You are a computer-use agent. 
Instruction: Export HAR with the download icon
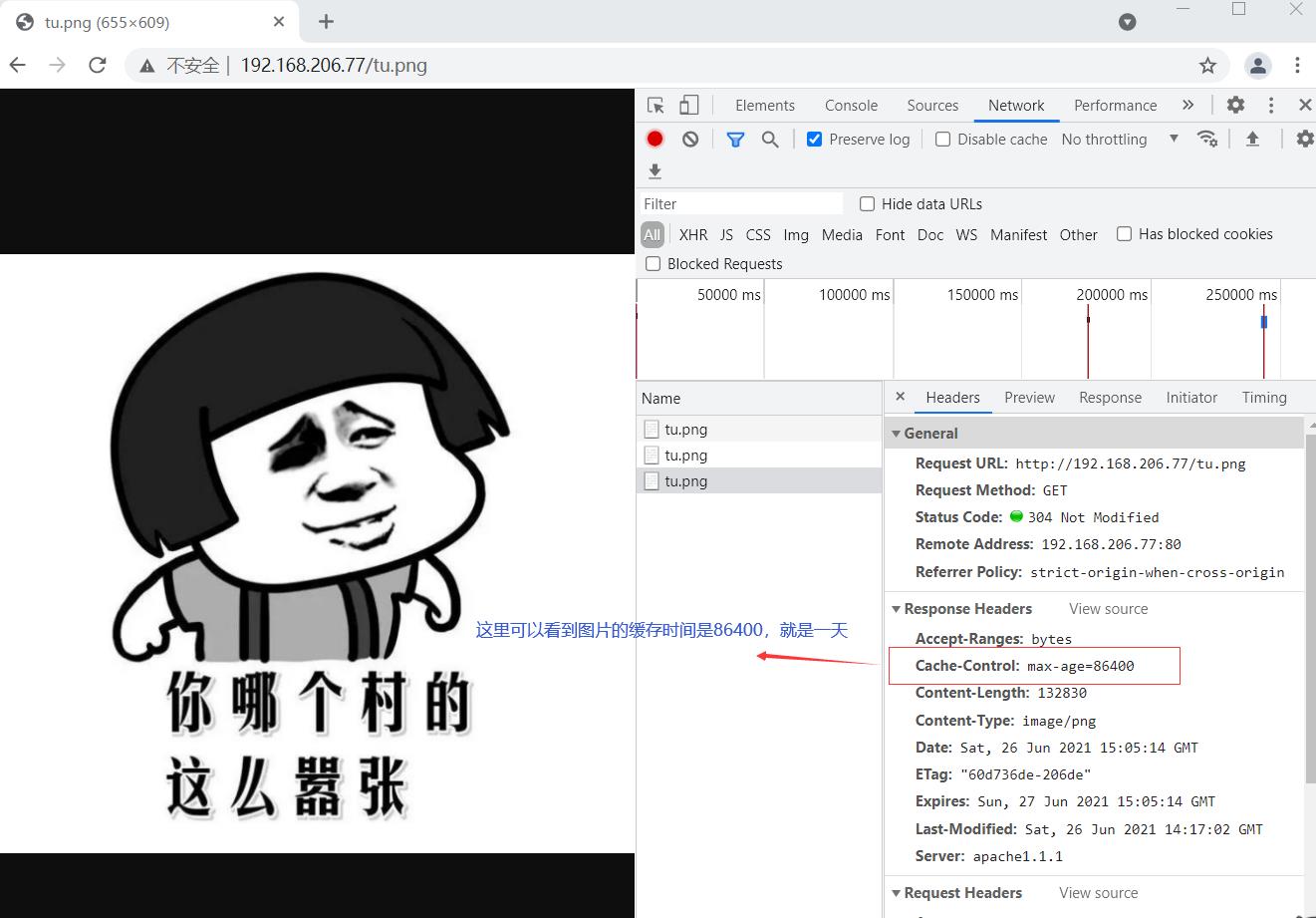(x=655, y=171)
